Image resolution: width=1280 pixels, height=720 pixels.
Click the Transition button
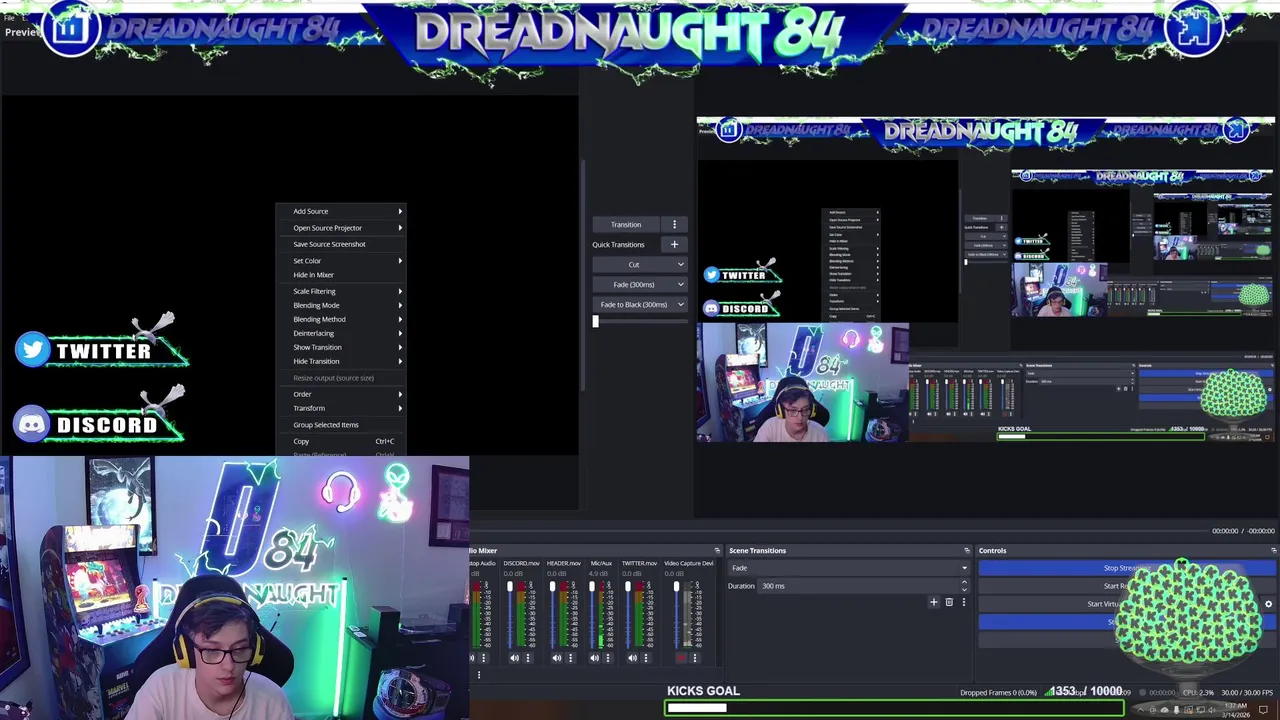click(x=626, y=224)
